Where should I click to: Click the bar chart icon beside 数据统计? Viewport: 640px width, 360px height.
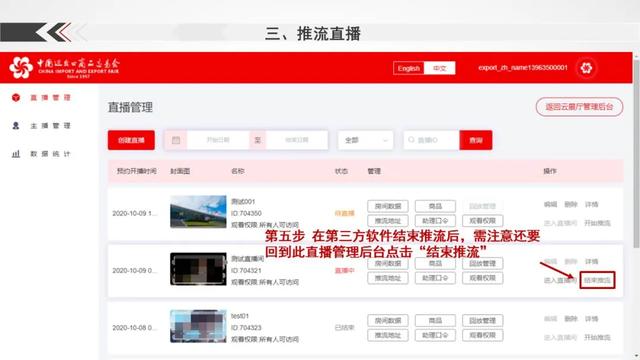(16, 154)
